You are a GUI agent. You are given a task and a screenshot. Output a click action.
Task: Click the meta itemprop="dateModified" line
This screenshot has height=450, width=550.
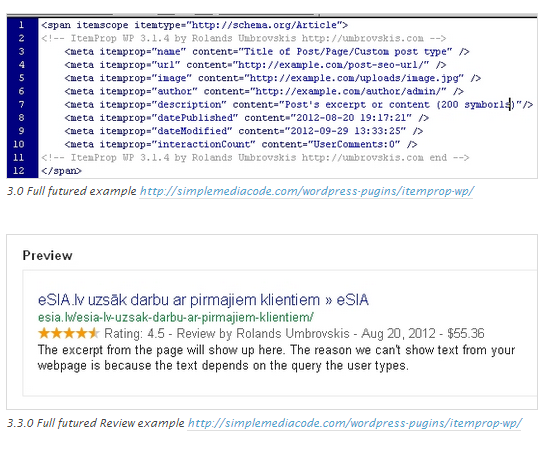[244, 131]
